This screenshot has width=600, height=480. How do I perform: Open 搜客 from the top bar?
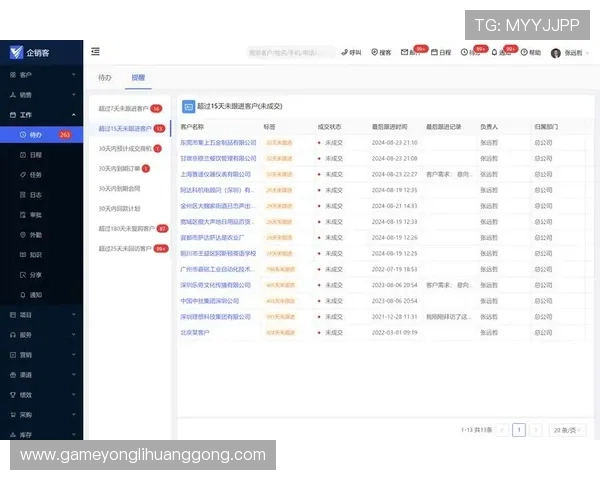tap(381, 52)
